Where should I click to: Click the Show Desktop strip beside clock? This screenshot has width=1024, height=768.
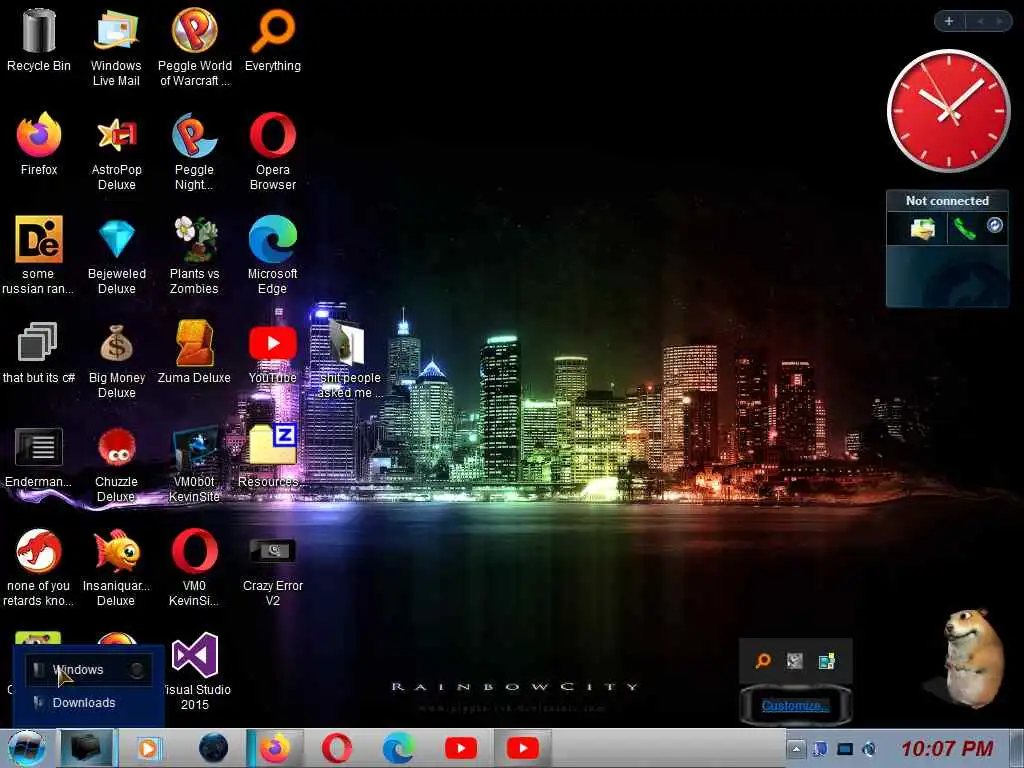click(1019, 748)
